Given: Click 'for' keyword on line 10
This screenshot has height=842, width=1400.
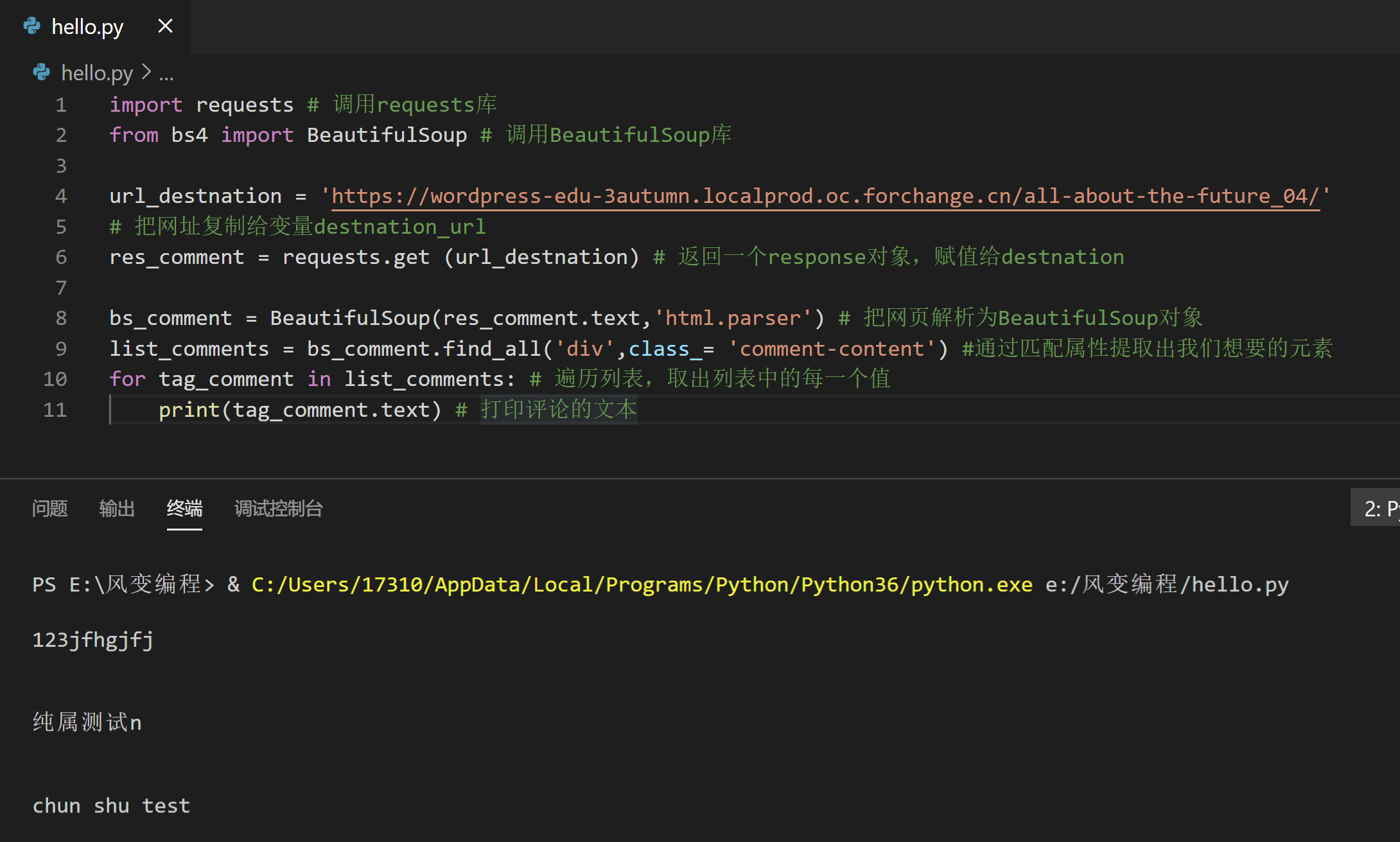Looking at the screenshot, I should 127,379.
